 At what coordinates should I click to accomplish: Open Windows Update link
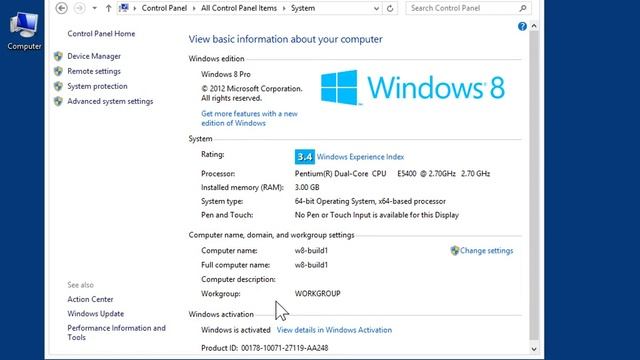tap(96, 314)
